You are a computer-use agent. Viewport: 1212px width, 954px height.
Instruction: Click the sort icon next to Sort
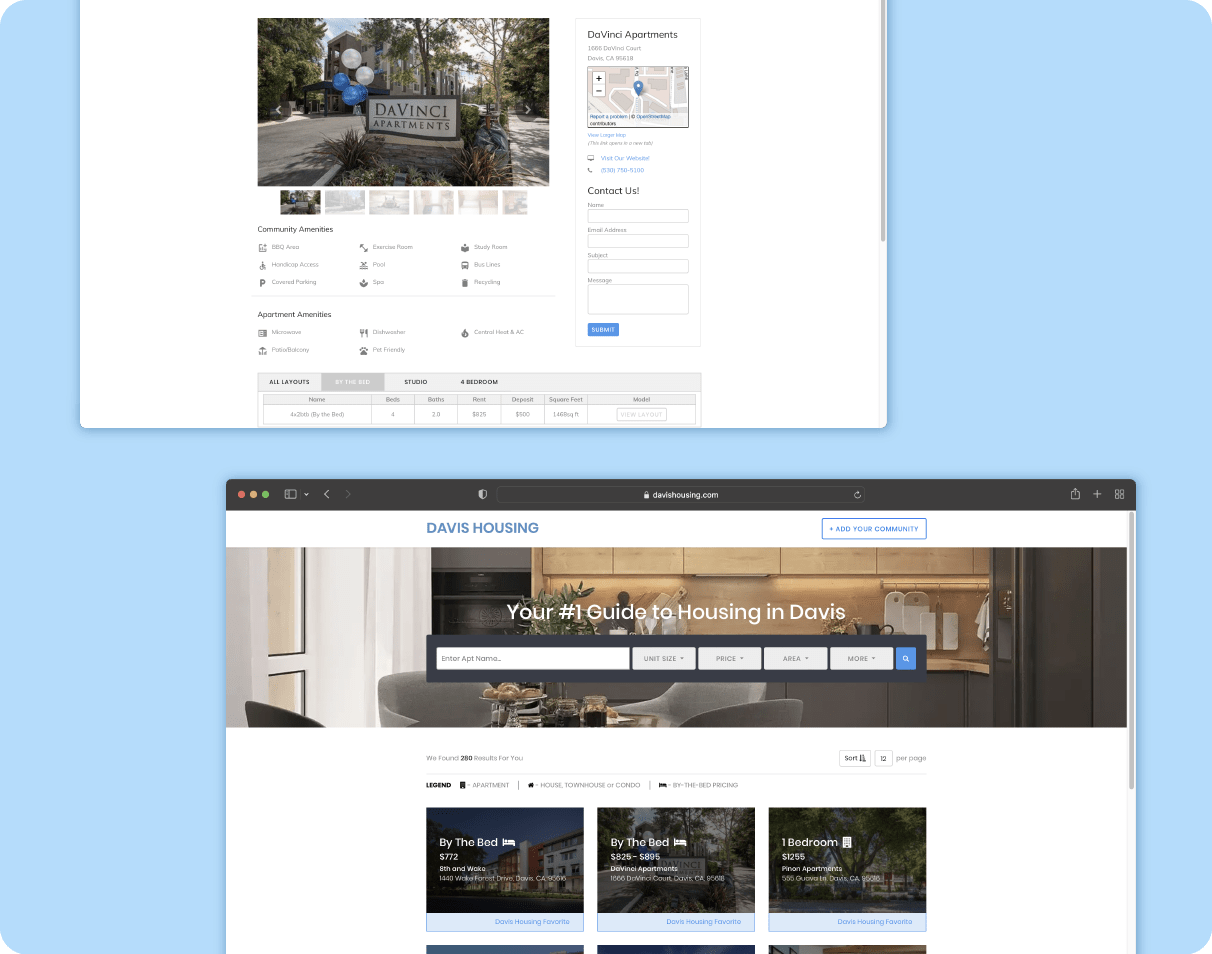[862, 758]
